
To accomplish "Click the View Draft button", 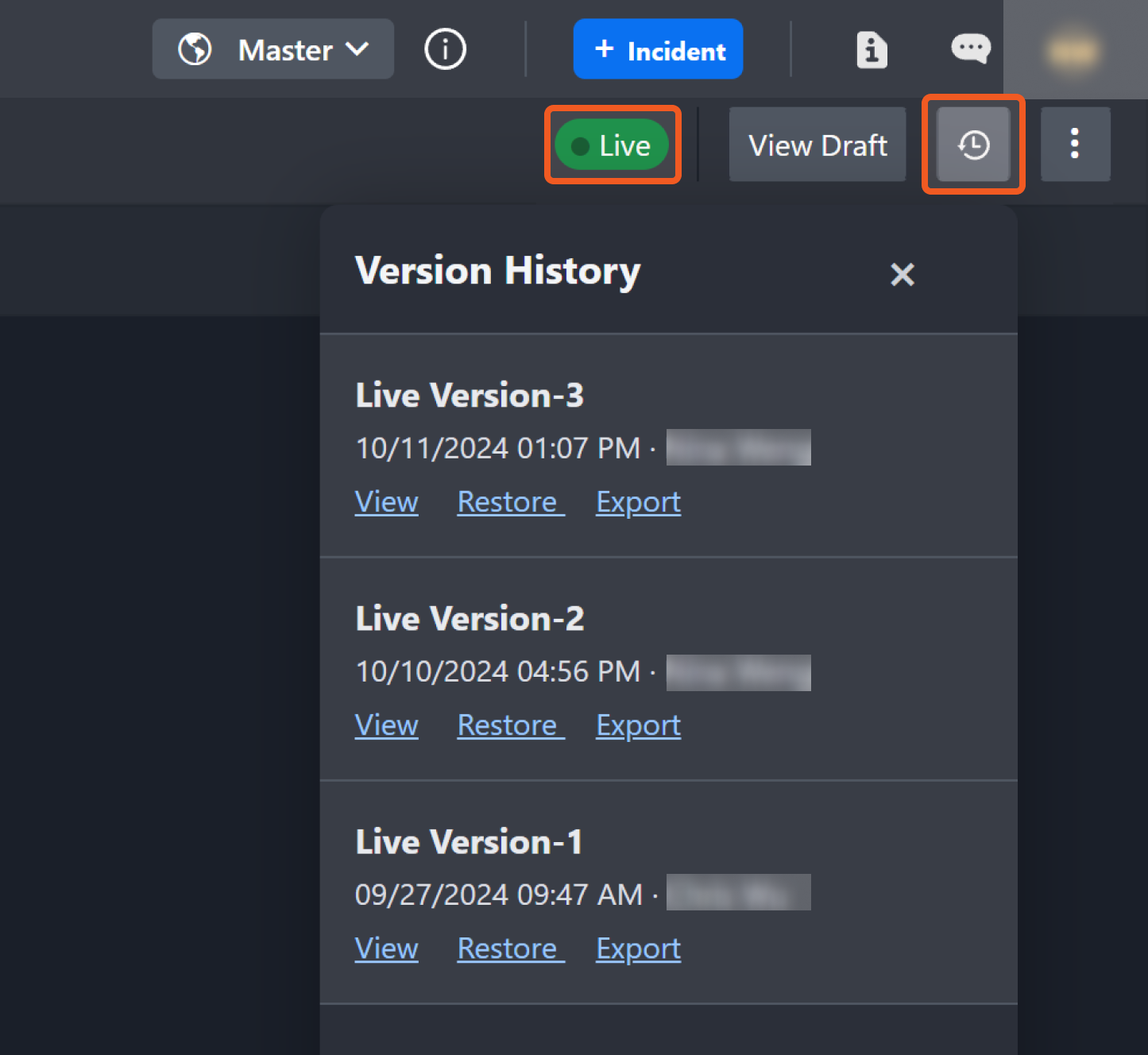I will pos(817,145).
